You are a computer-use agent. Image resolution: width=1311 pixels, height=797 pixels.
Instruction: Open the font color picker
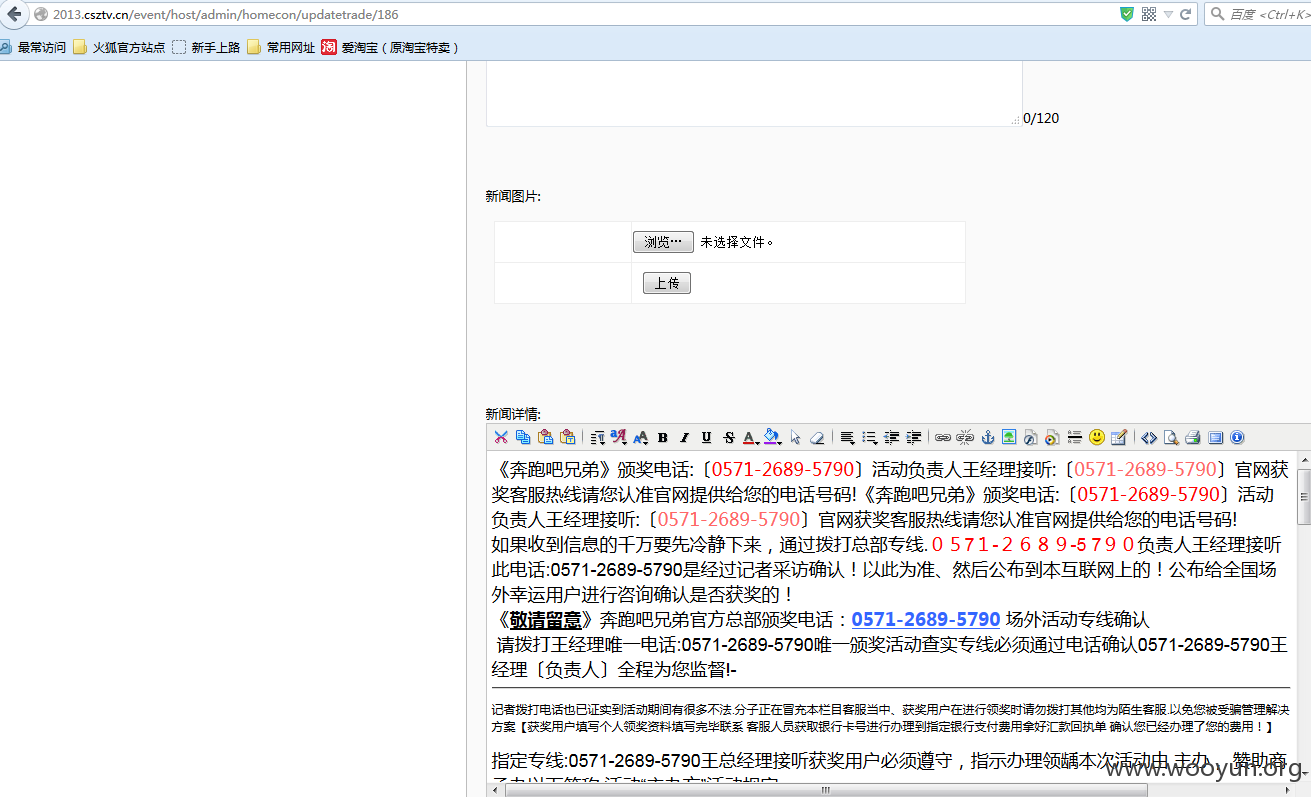[750, 437]
